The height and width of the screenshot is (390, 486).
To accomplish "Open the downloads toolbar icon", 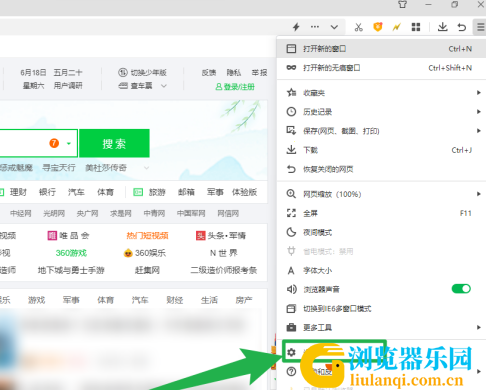I will point(443,27).
